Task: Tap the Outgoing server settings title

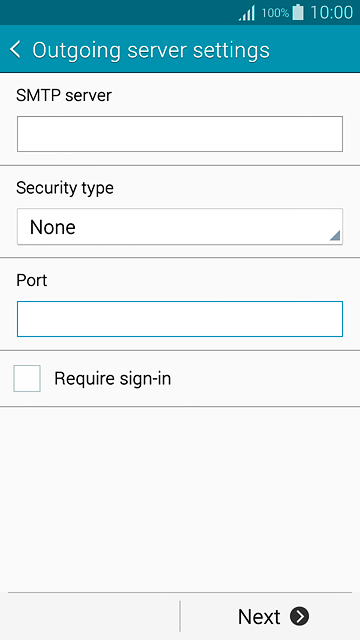Action: [x=151, y=50]
